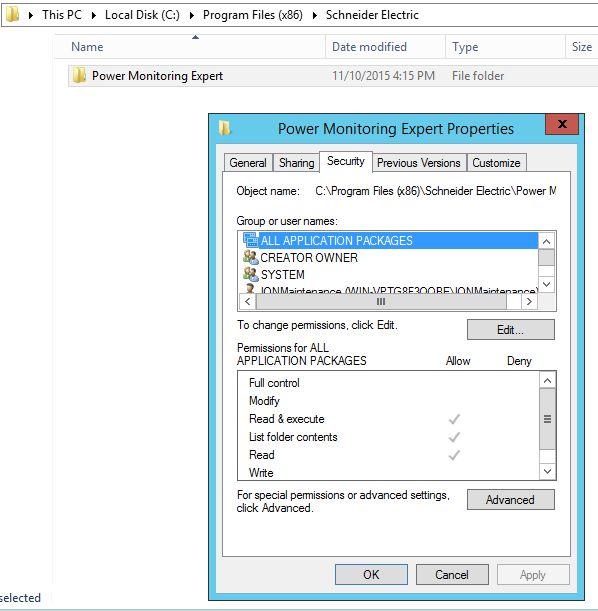Go to Program Files (x86) in breadcrumb
The image size is (598, 611).
[x=252, y=15]
